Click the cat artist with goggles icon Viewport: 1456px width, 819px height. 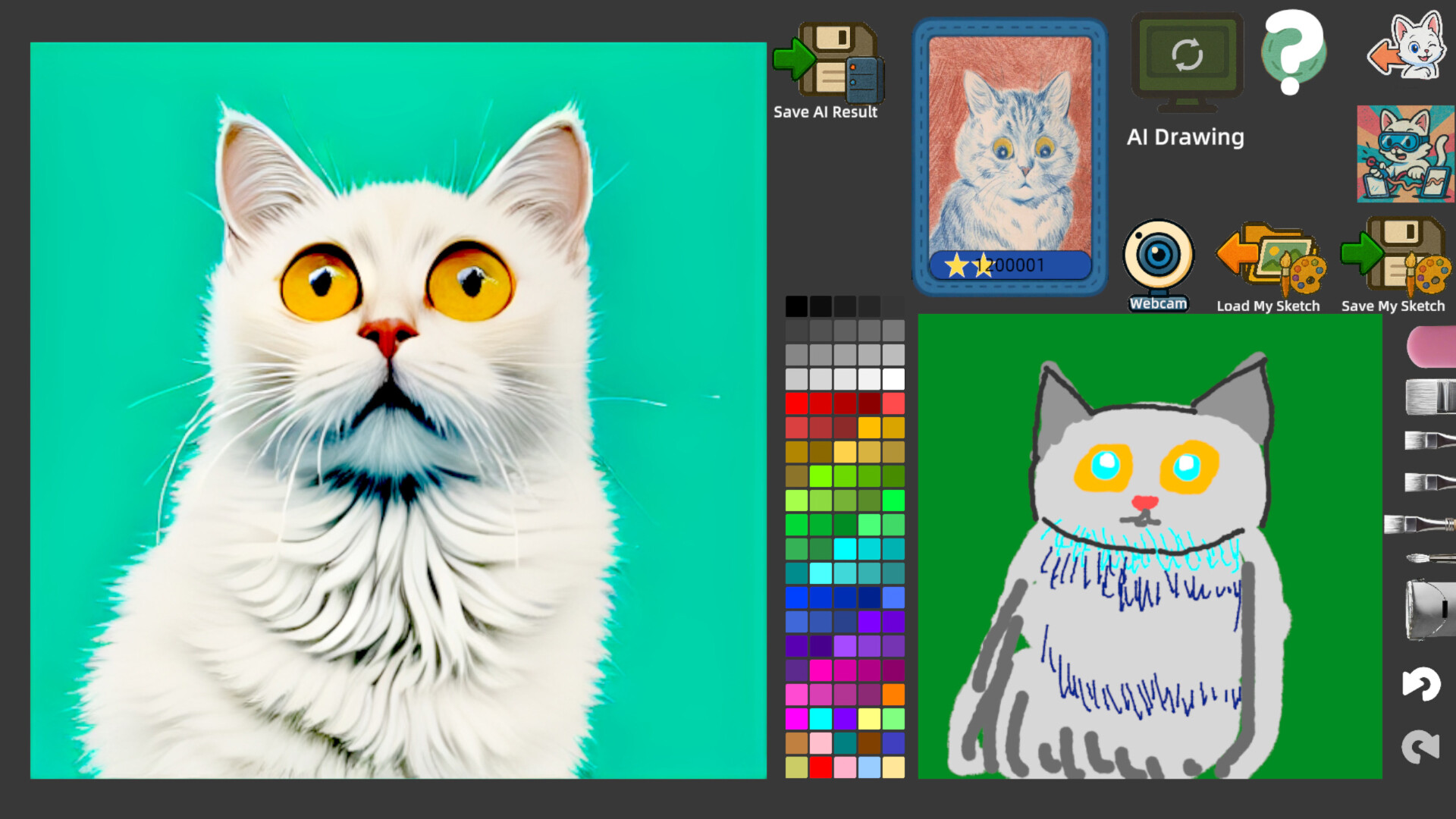coord(1404,154)
